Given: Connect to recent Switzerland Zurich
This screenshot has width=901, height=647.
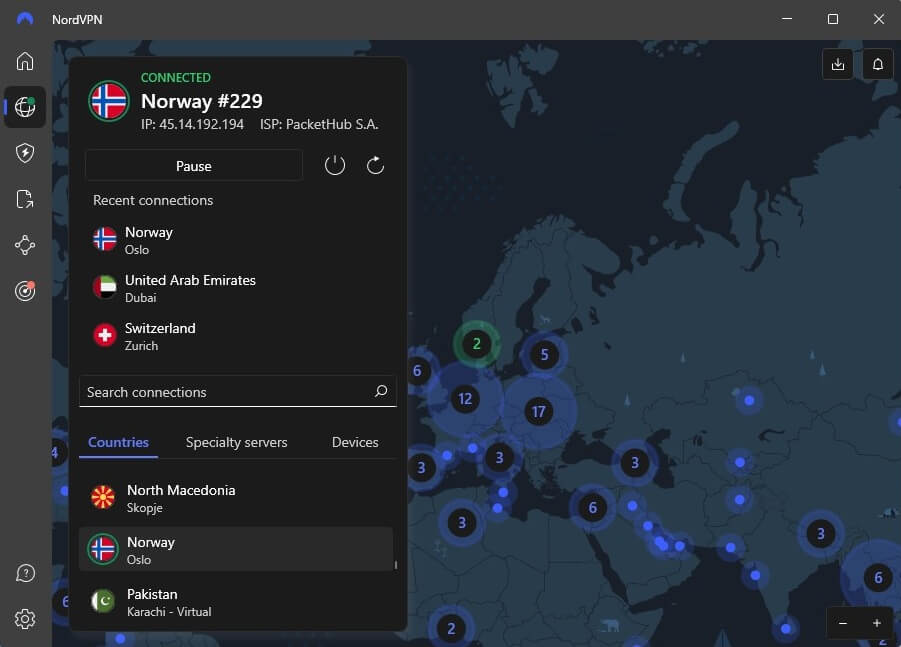Looking at the screenshot, I should [x=237, y=336].
